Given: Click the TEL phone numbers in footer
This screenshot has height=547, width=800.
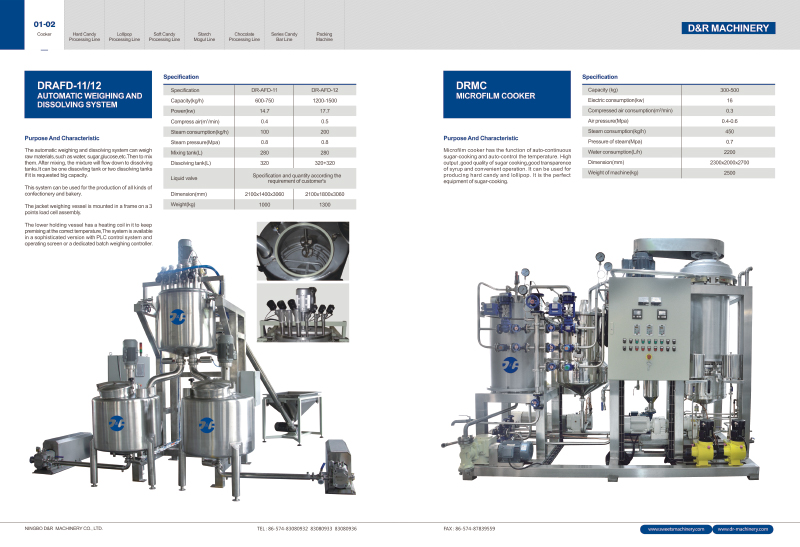Looking at the screenshot, I should pos(307,529).
